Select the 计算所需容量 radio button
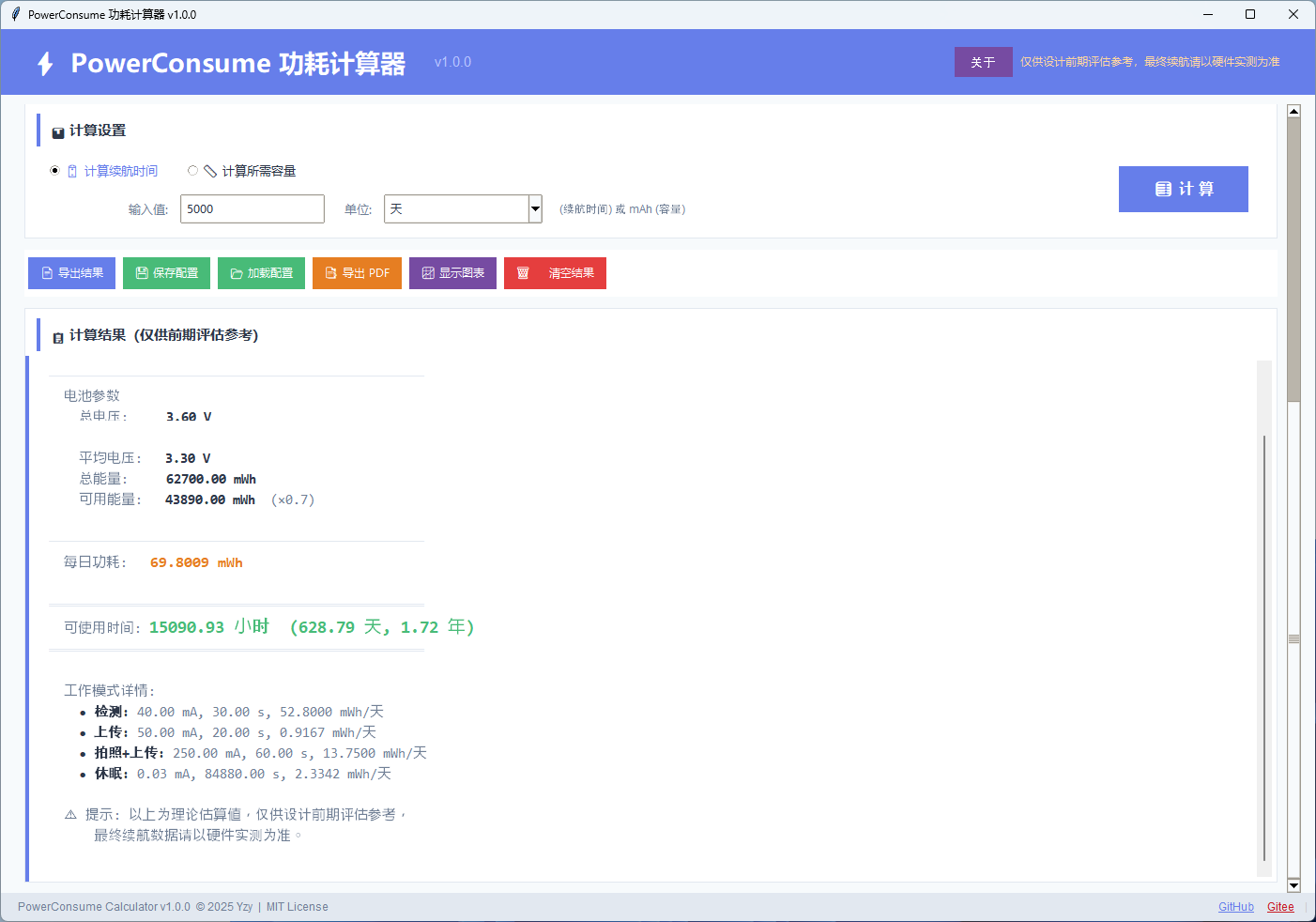The height and width of the screenshot is (922, 1316). 192,171
